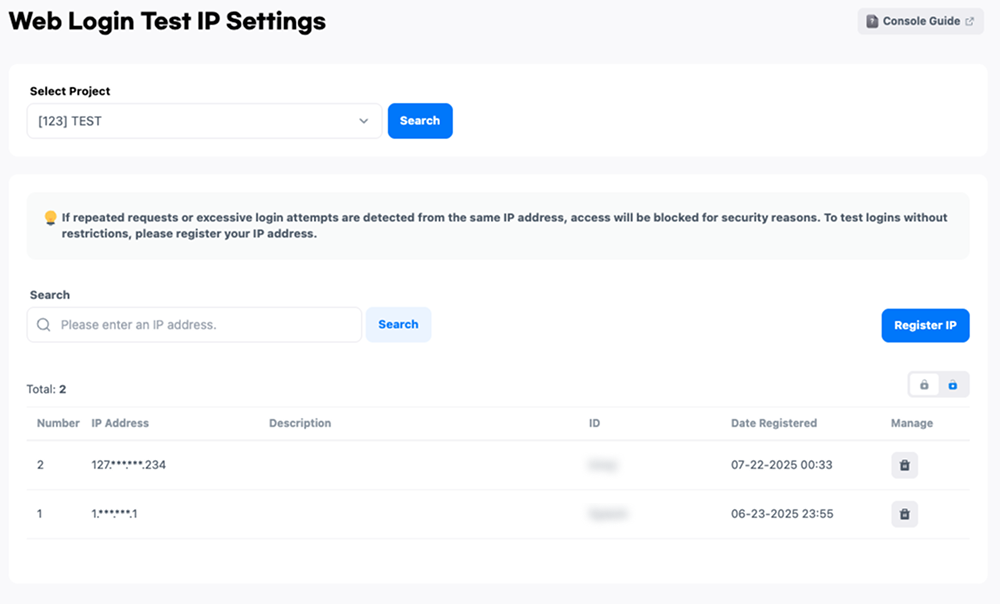Image resolution: width=1000 pixels, height=604 pixels.
Task: Click trash icon for IP 1.***.***.1
Action: (x=904, y=514)
